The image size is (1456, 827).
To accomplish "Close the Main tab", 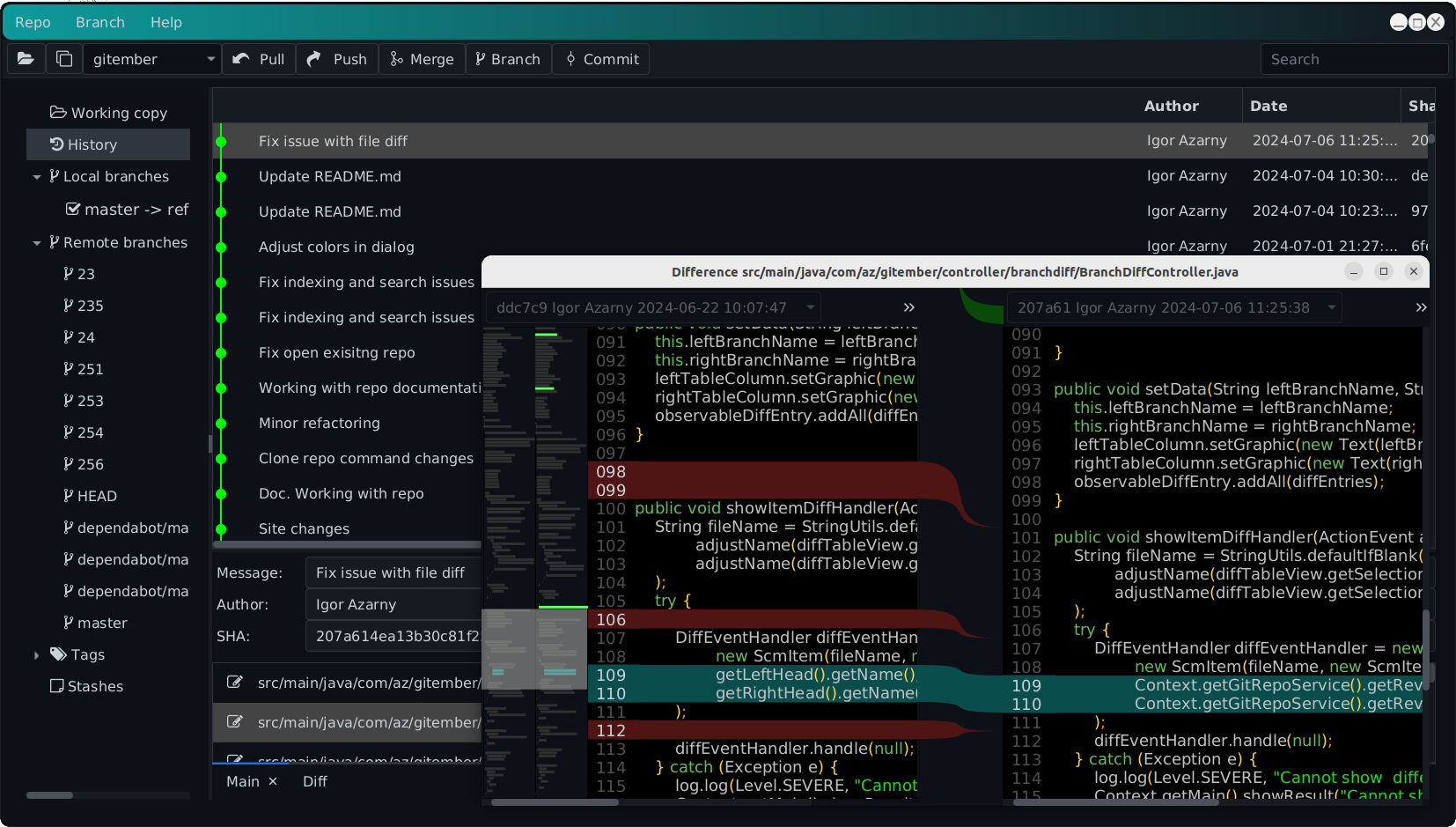I will pos(273,781).
